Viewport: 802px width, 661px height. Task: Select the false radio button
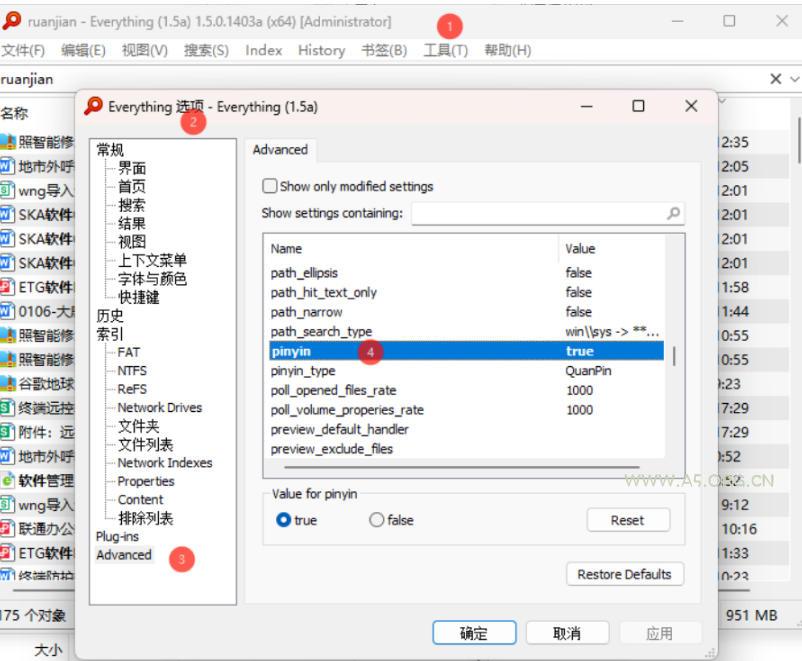376,520
